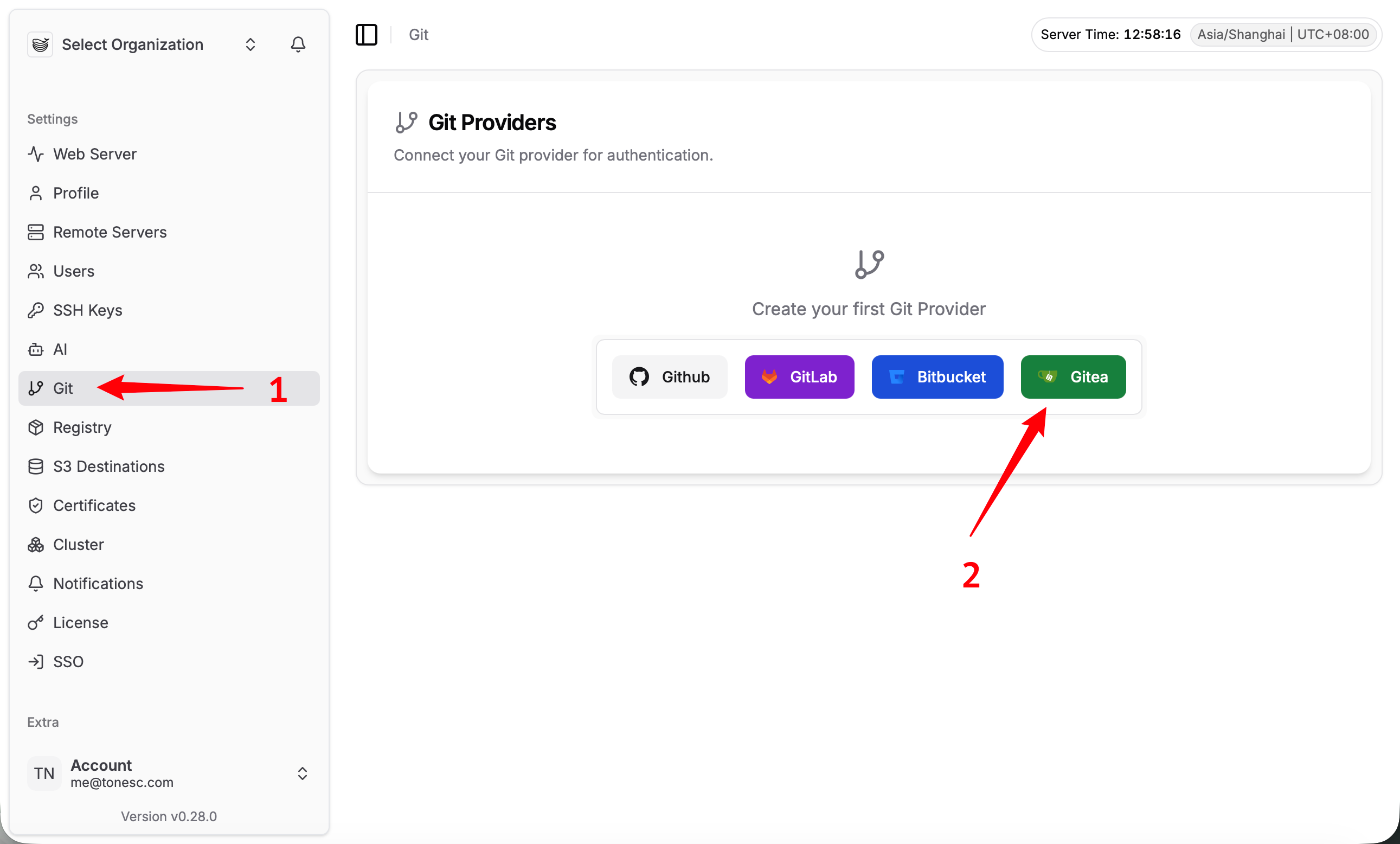Click the SSH Keys key icon

(36, 310)
